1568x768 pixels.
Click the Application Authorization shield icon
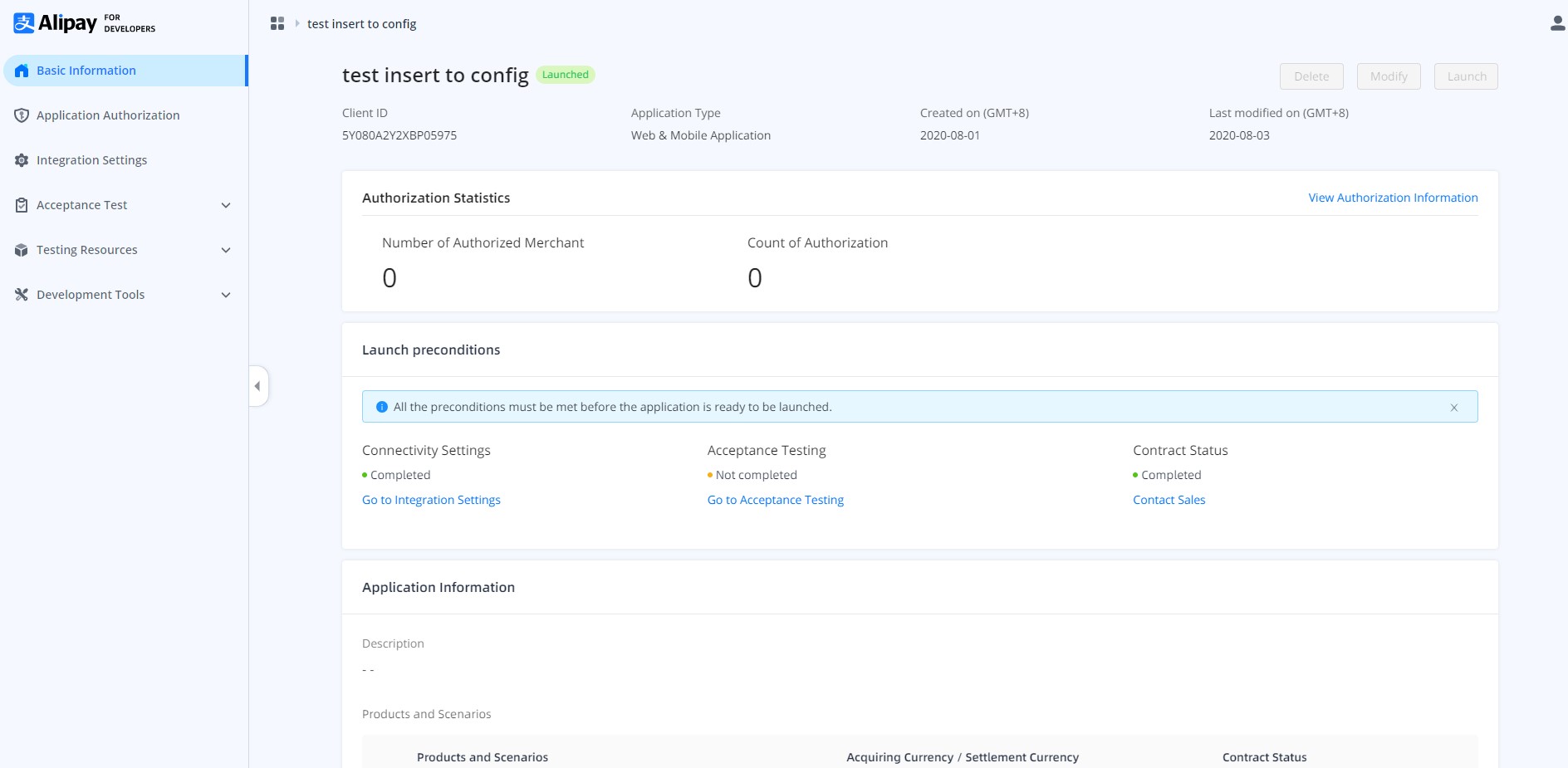point(22,115)
